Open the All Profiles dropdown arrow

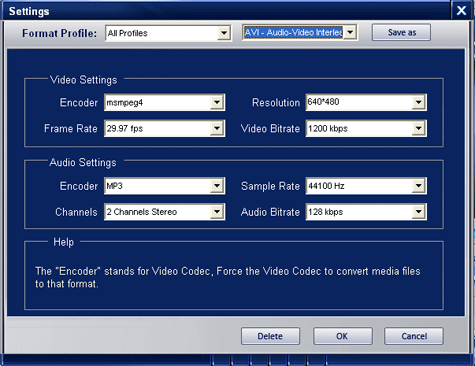click(224, 33)
